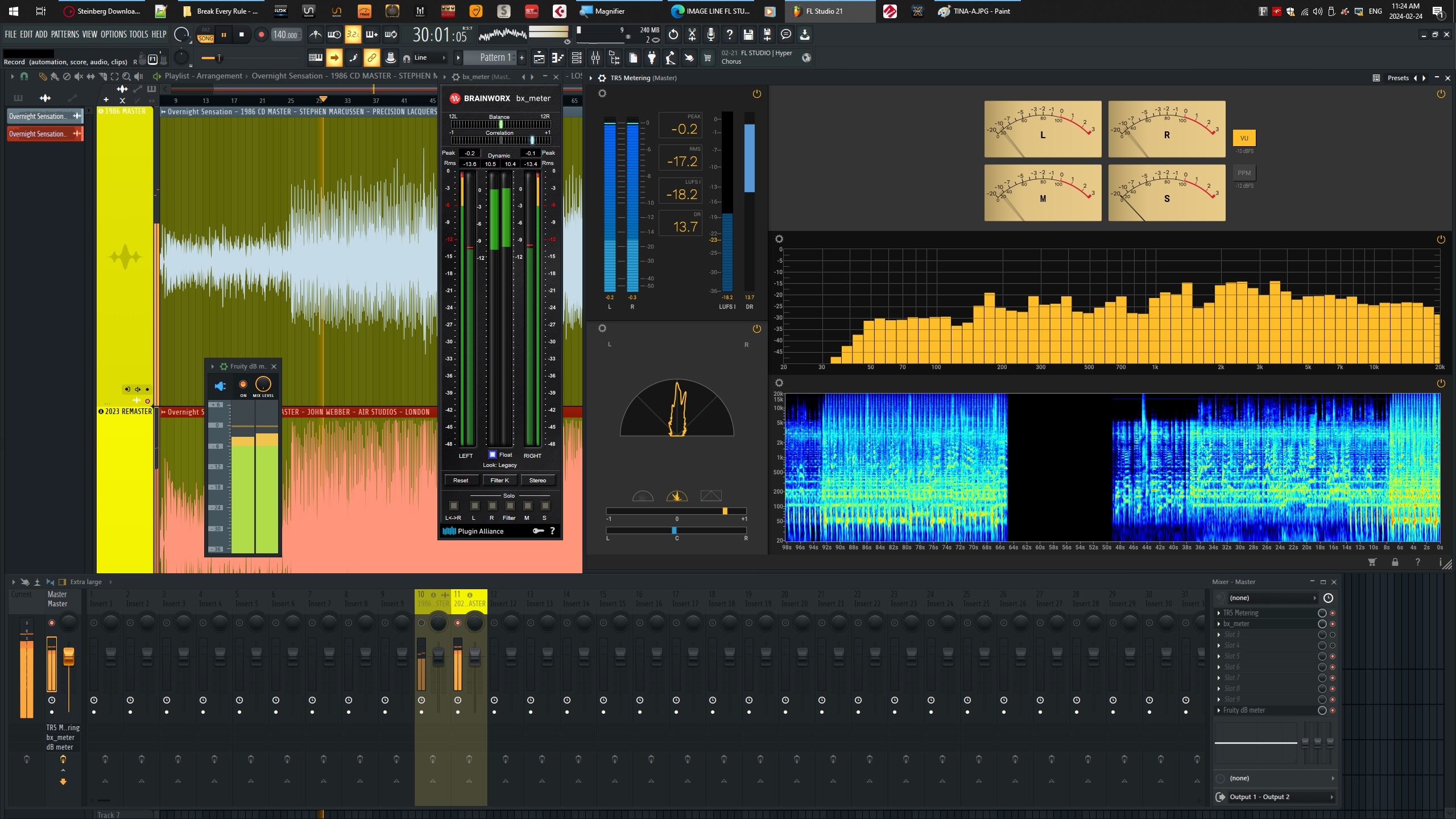Open the Piano roll view icon
This screenshot has height=819, width=1456.
tap(557, 57)
